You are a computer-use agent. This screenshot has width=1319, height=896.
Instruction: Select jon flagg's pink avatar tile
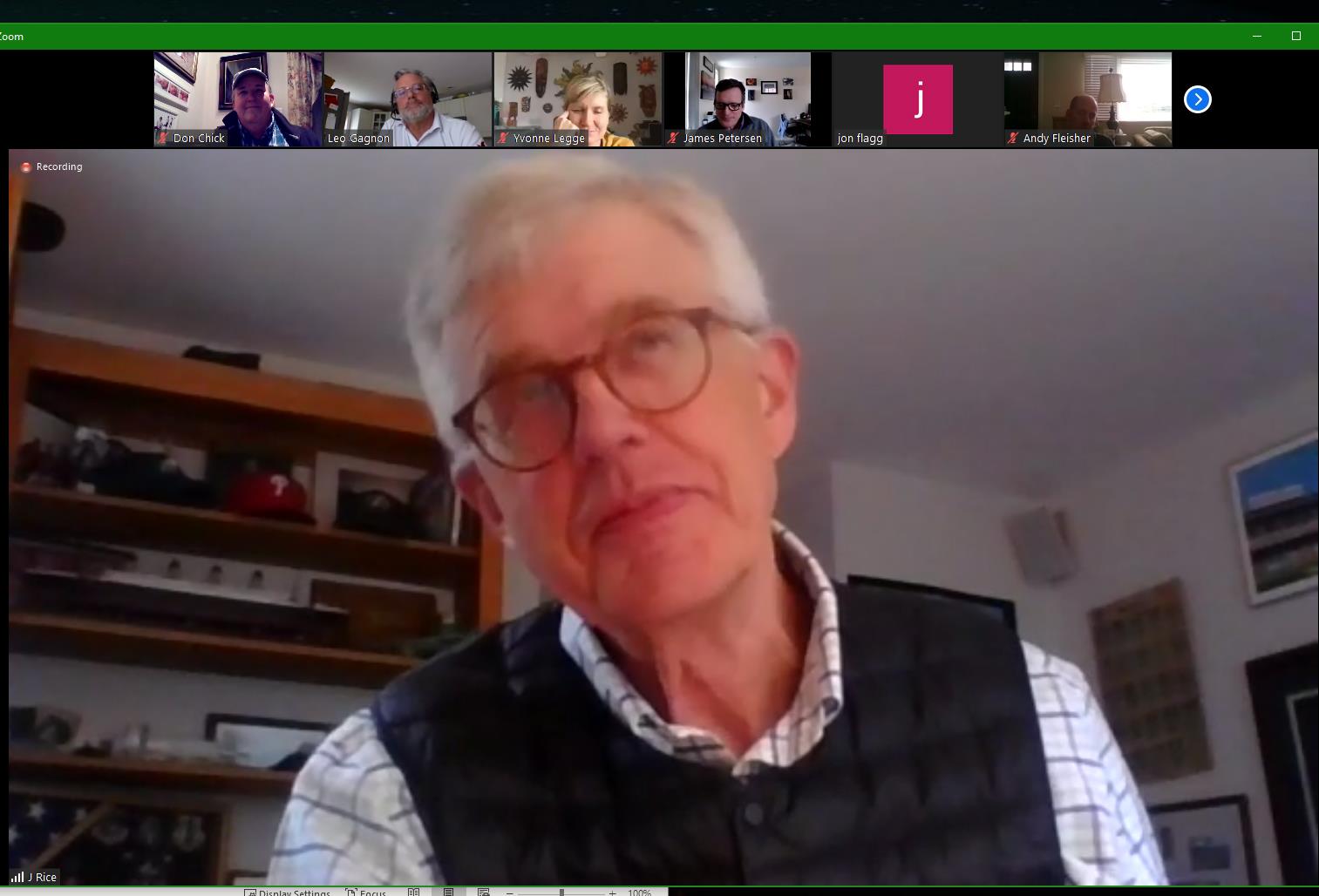917,98
